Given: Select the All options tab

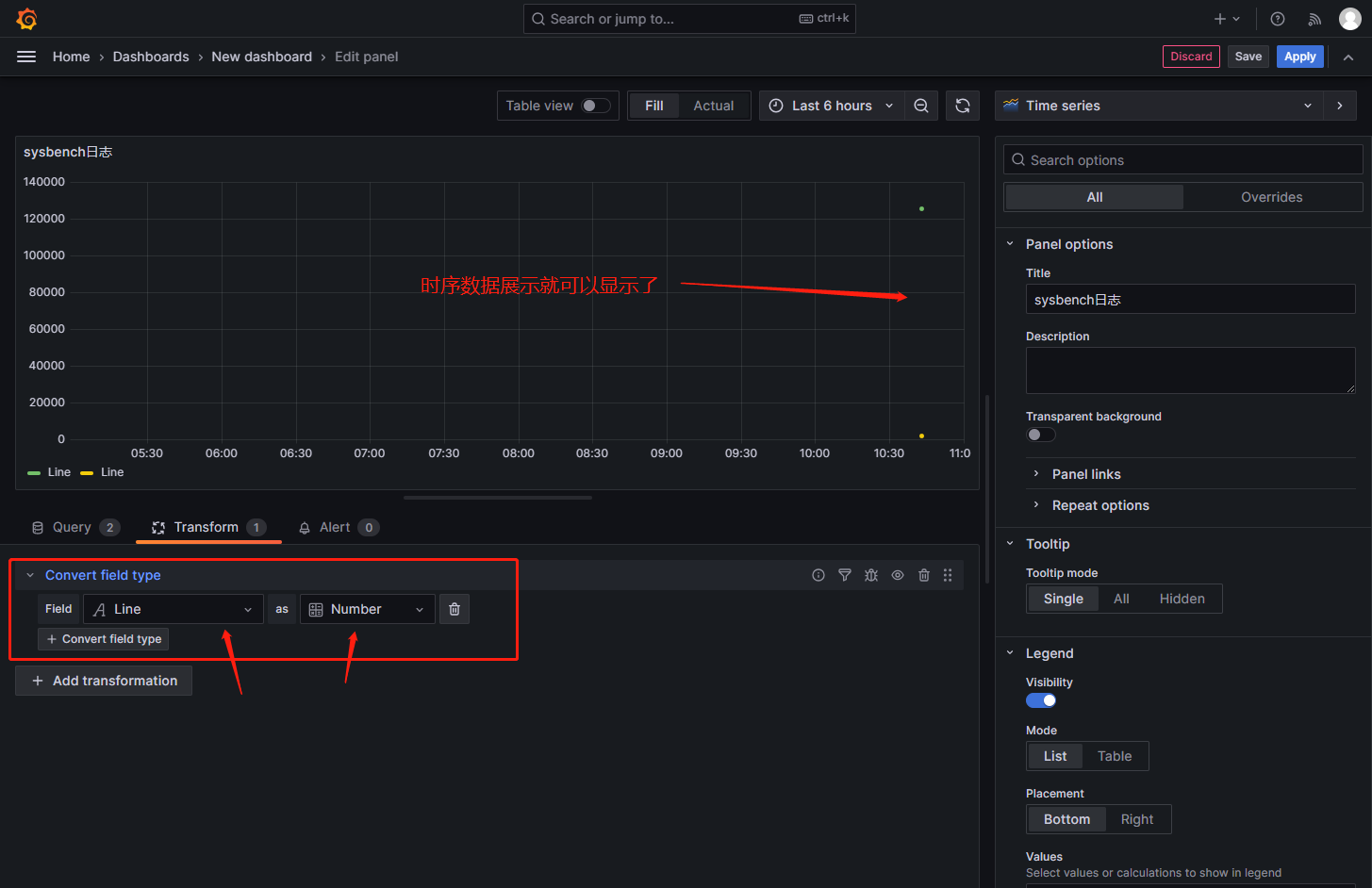Looking at the screenshot, I should [1094, 197].
